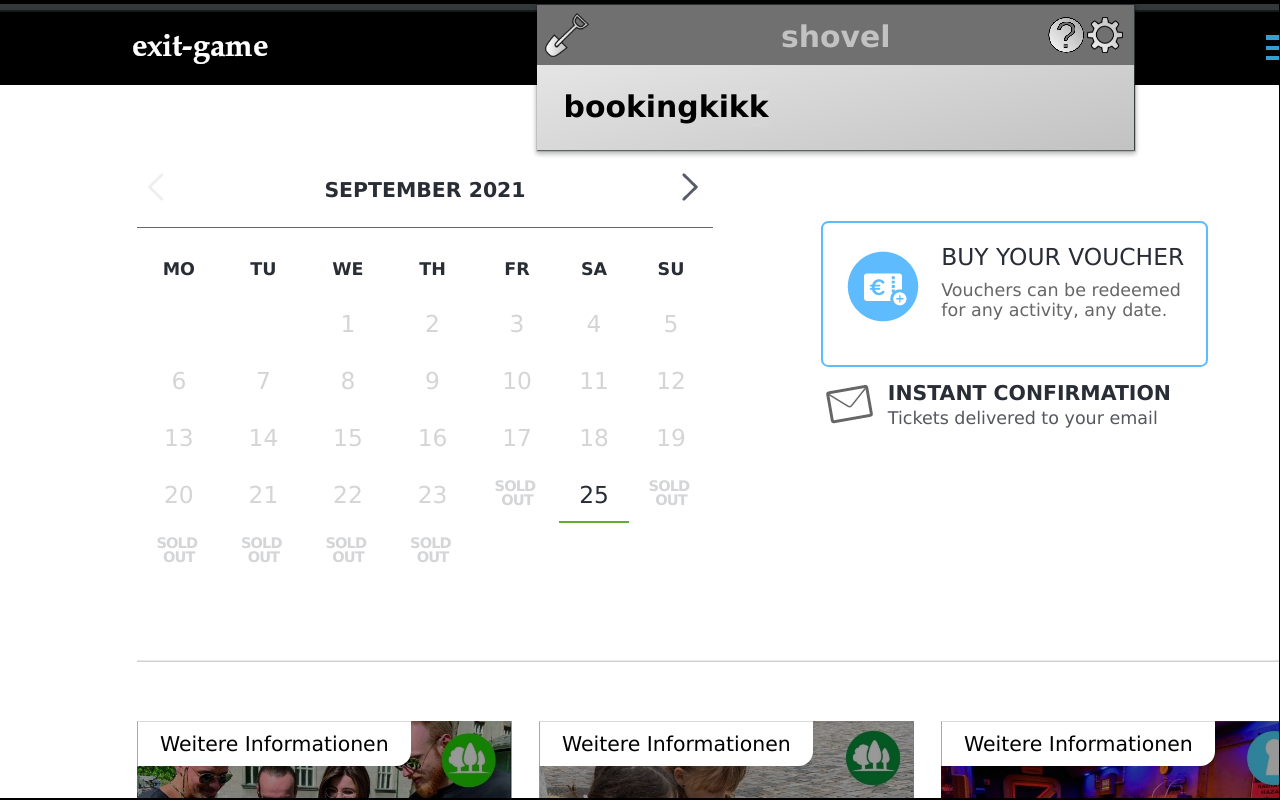Click green tree badge on first card
Image resolution: width=1280 pixels, height=800 pixels.
click(468, 759)
